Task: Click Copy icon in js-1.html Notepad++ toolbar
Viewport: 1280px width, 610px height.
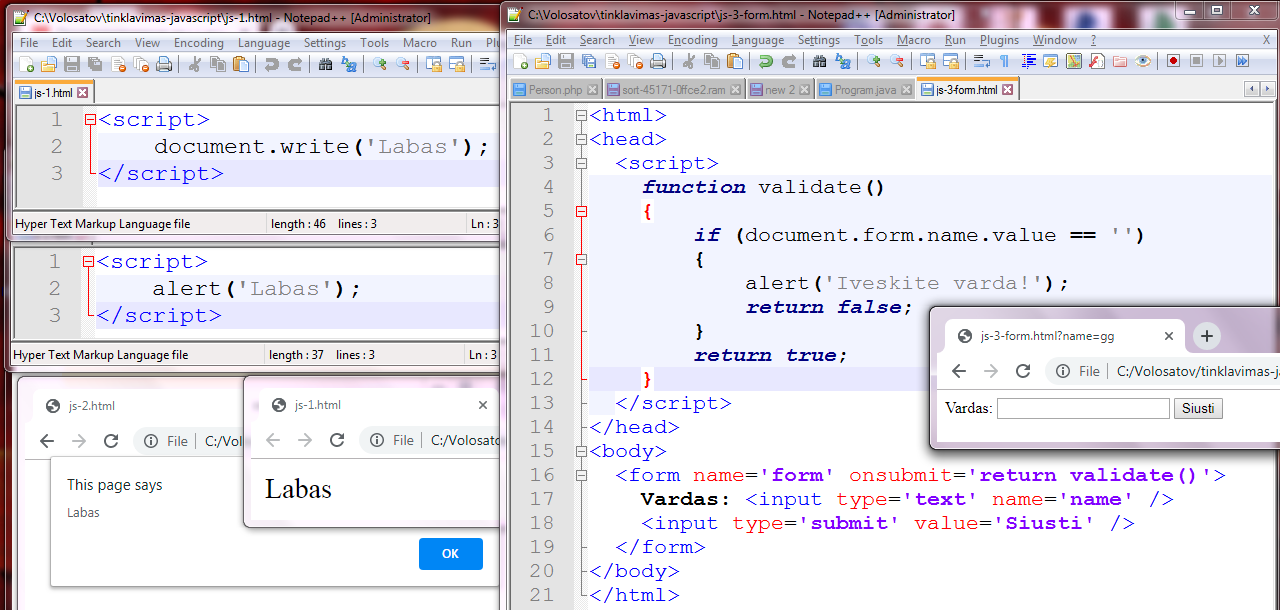Action: [x=217, y=64]
